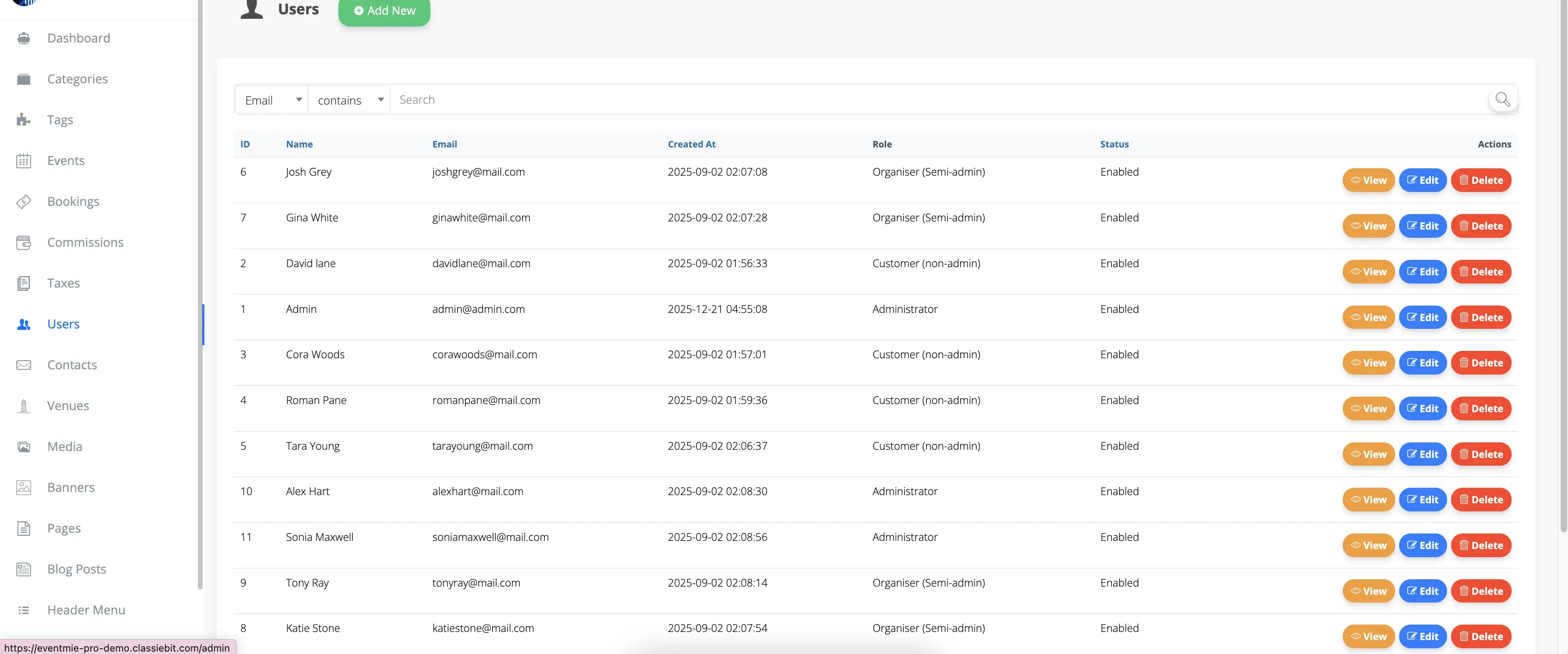Open the Header Menu sidebar item

coord(86,609)
